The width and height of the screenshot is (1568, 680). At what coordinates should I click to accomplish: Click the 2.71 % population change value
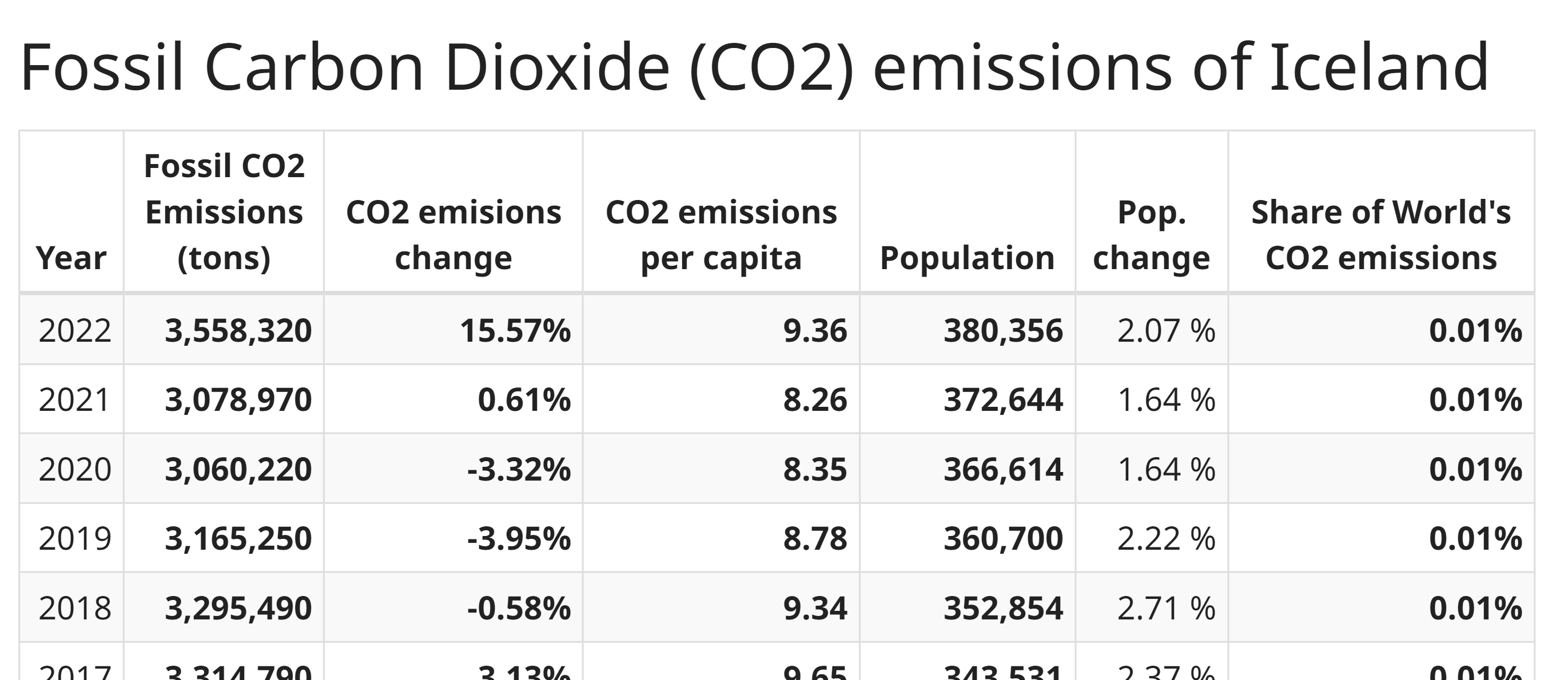click(1166, 608)
